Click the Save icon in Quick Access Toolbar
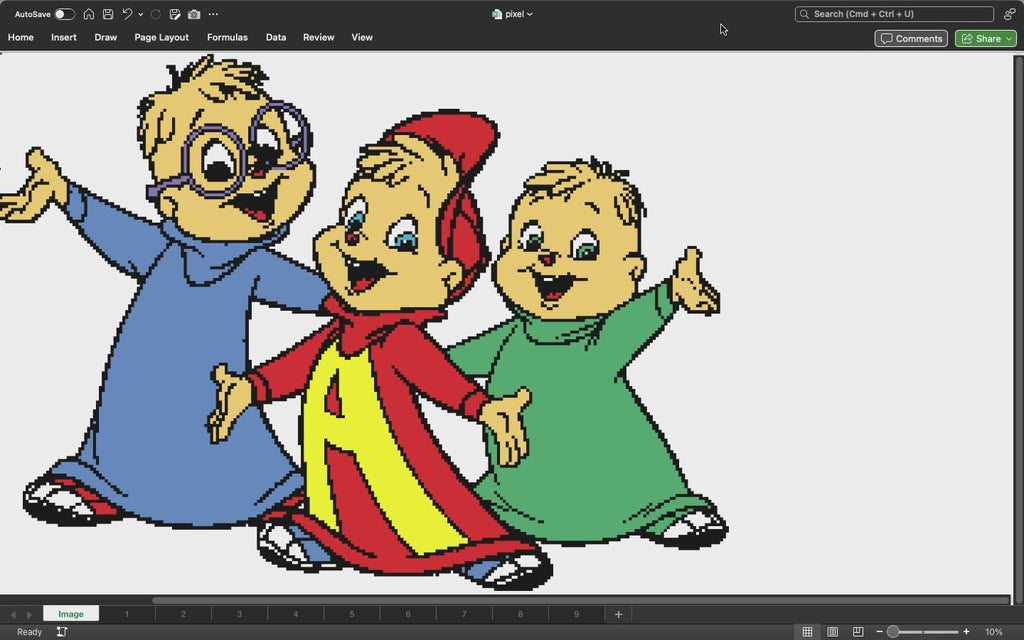Viewport: 1024px width, 640px height. (x=107, y=14)
